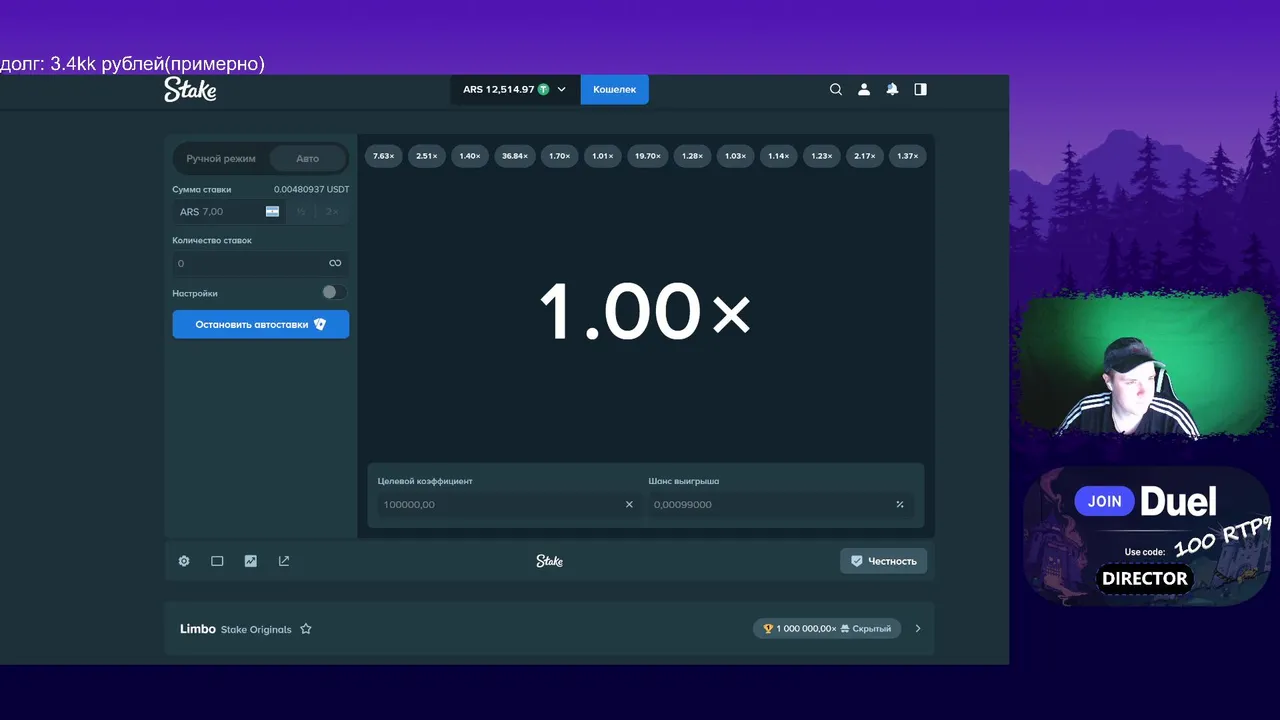The height and width of the screenshot is (720, 1280).
Task: Open the 1.28× result pill
Action: (x=692, y=156)
